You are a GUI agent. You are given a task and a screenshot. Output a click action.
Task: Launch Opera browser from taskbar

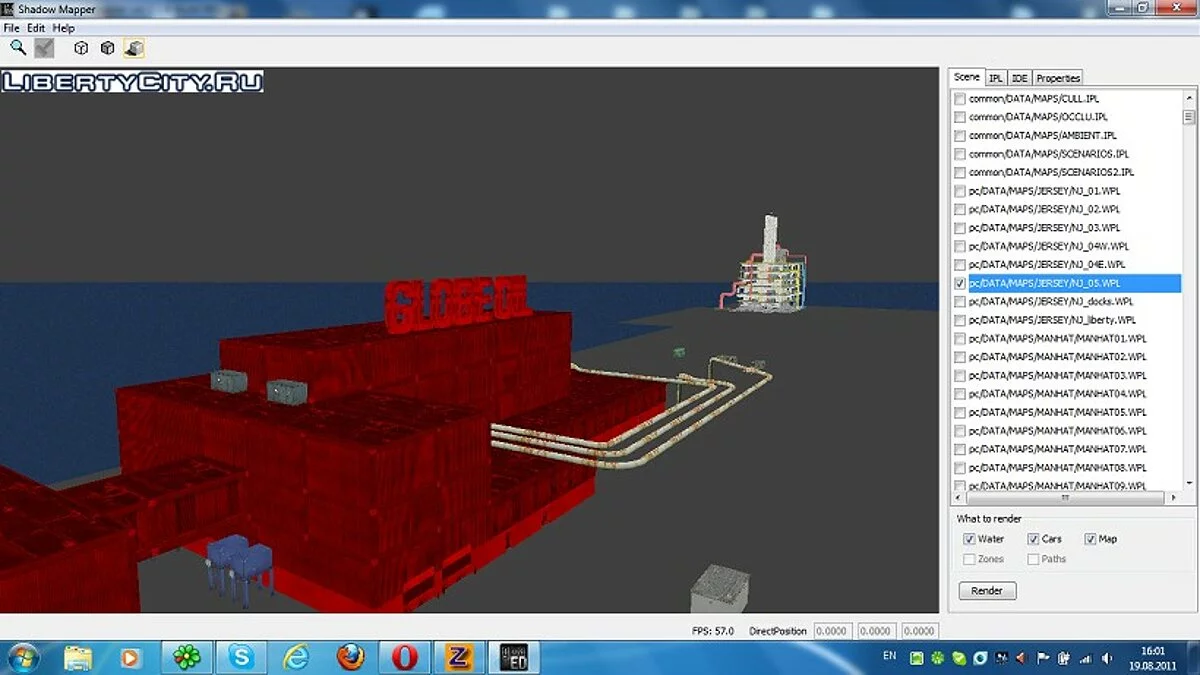[405, 657]
